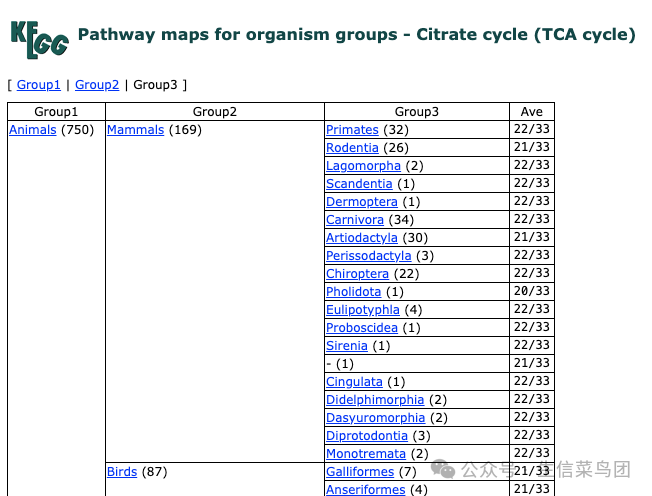Open the Scandentia pathway map link
Screen dimensions: 652x496
359,183
